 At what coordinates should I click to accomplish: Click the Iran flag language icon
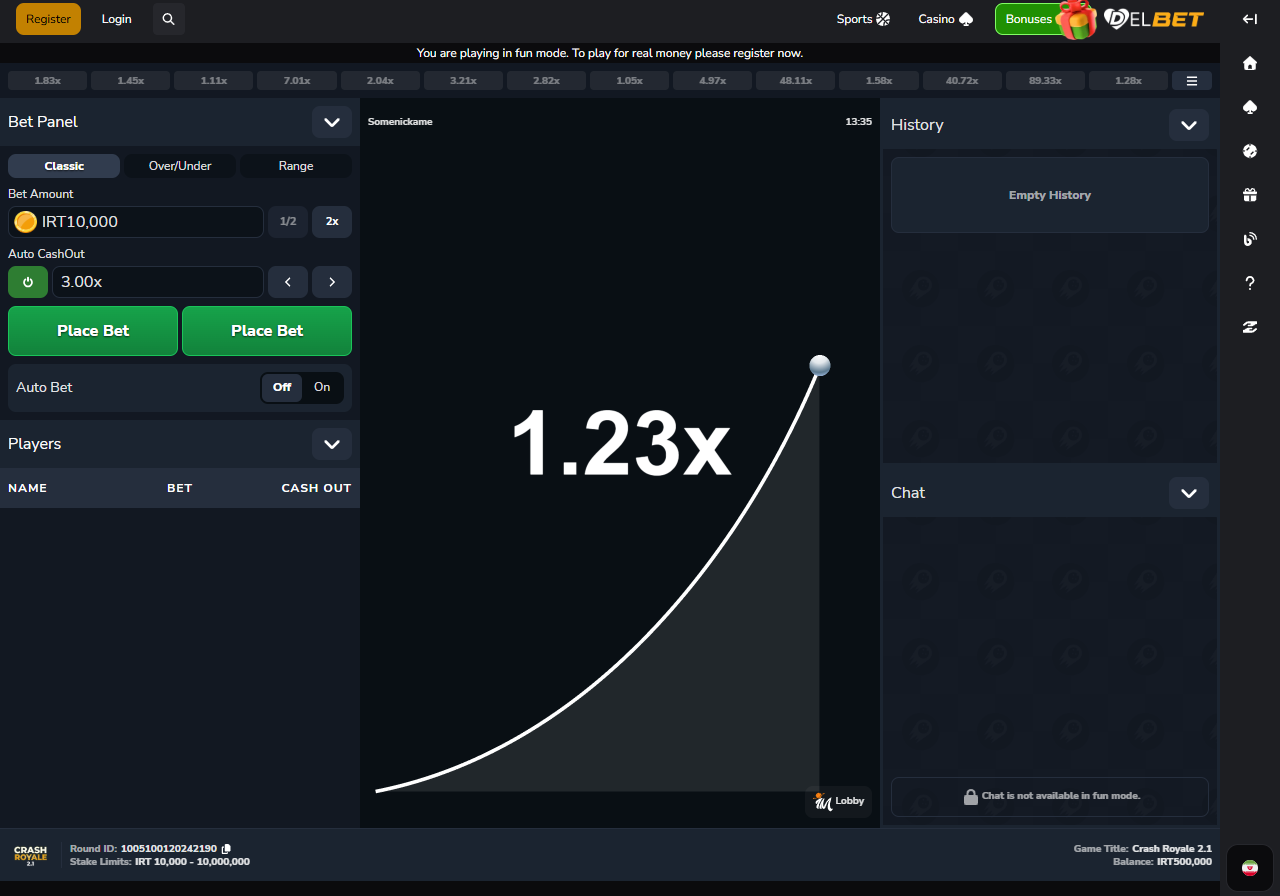pos(1249,867)
